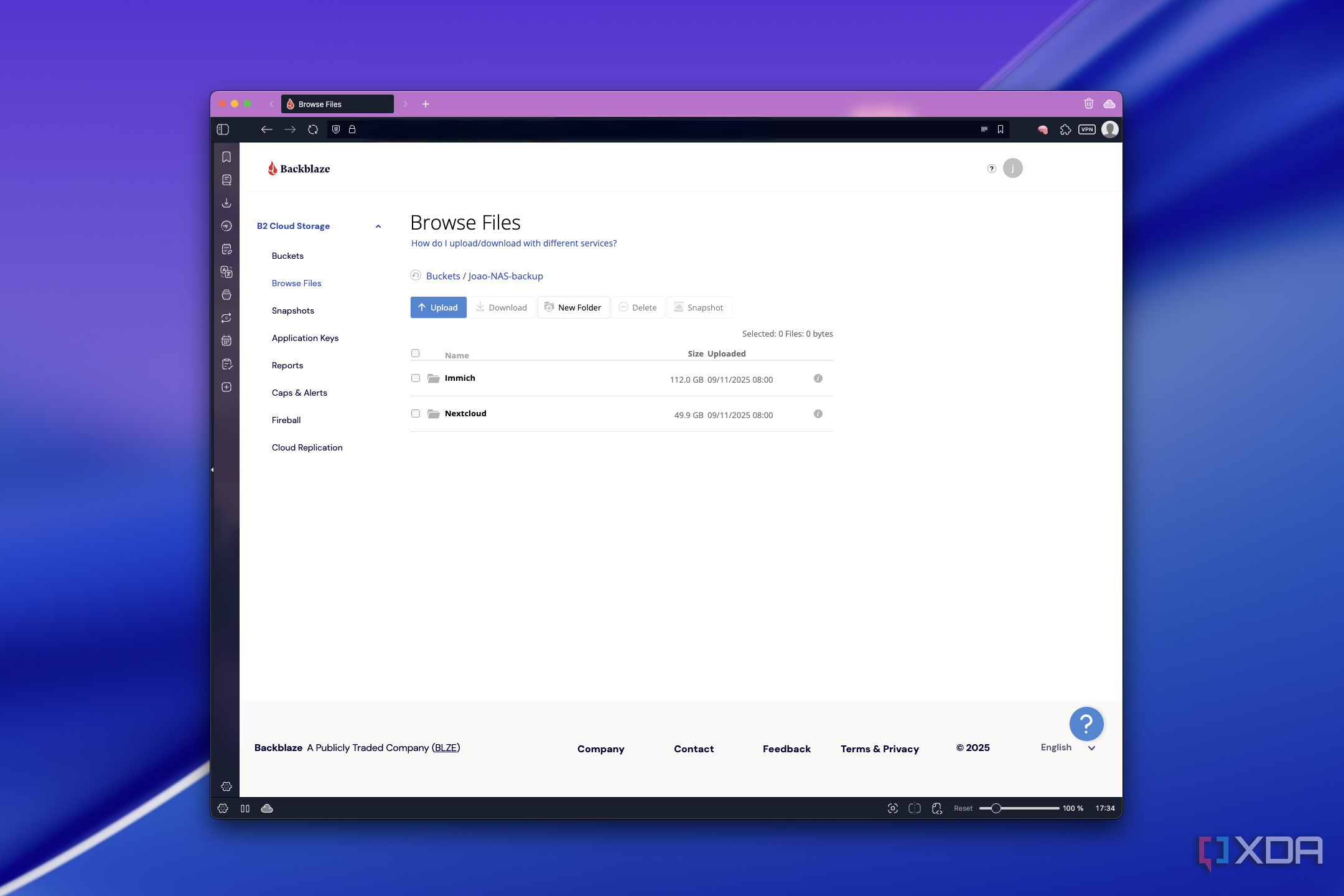1344x896 pixels.
Task: Show info for the Immich folder
Action: click(818, 378)
